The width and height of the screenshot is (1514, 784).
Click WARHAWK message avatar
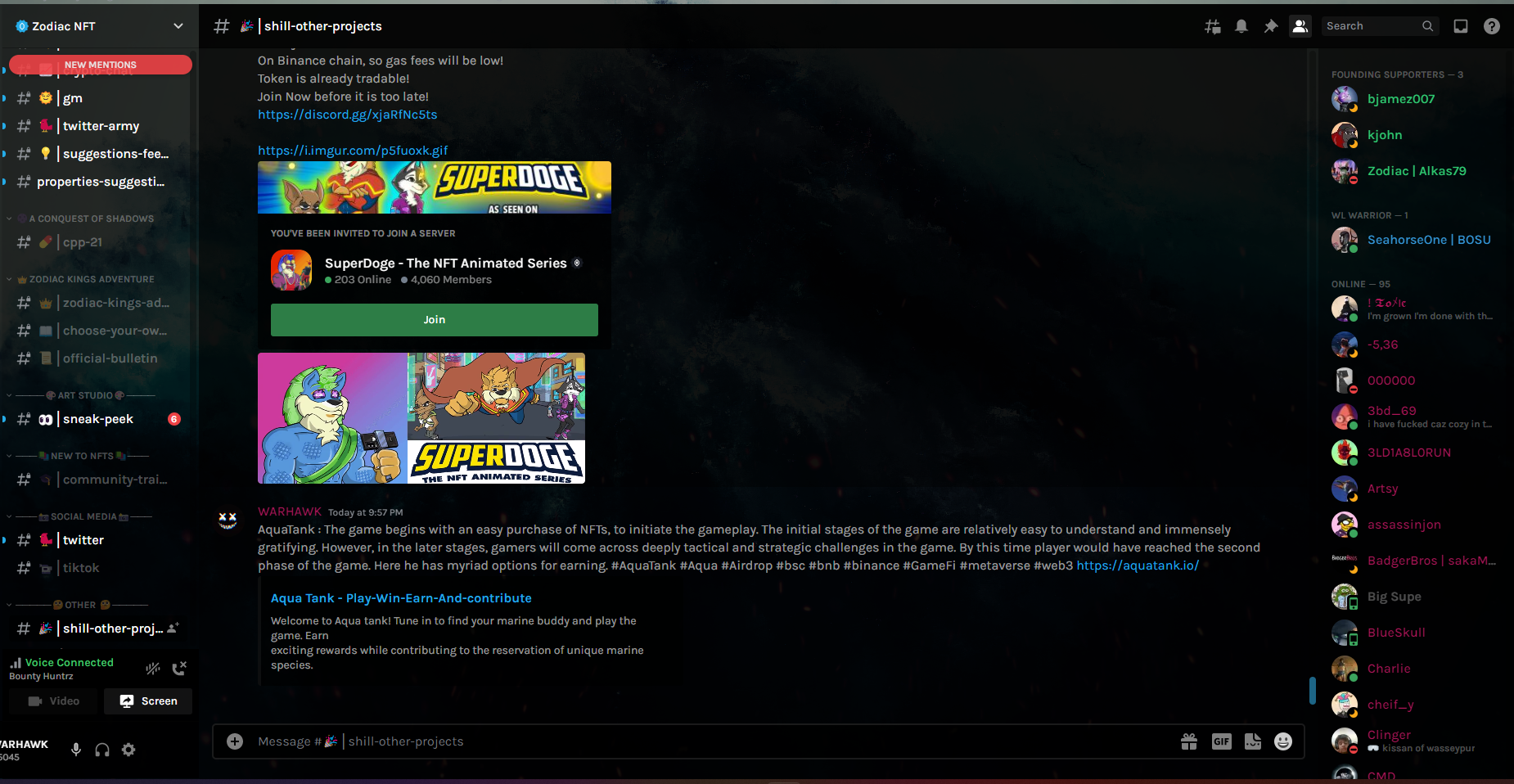(228, 520)
